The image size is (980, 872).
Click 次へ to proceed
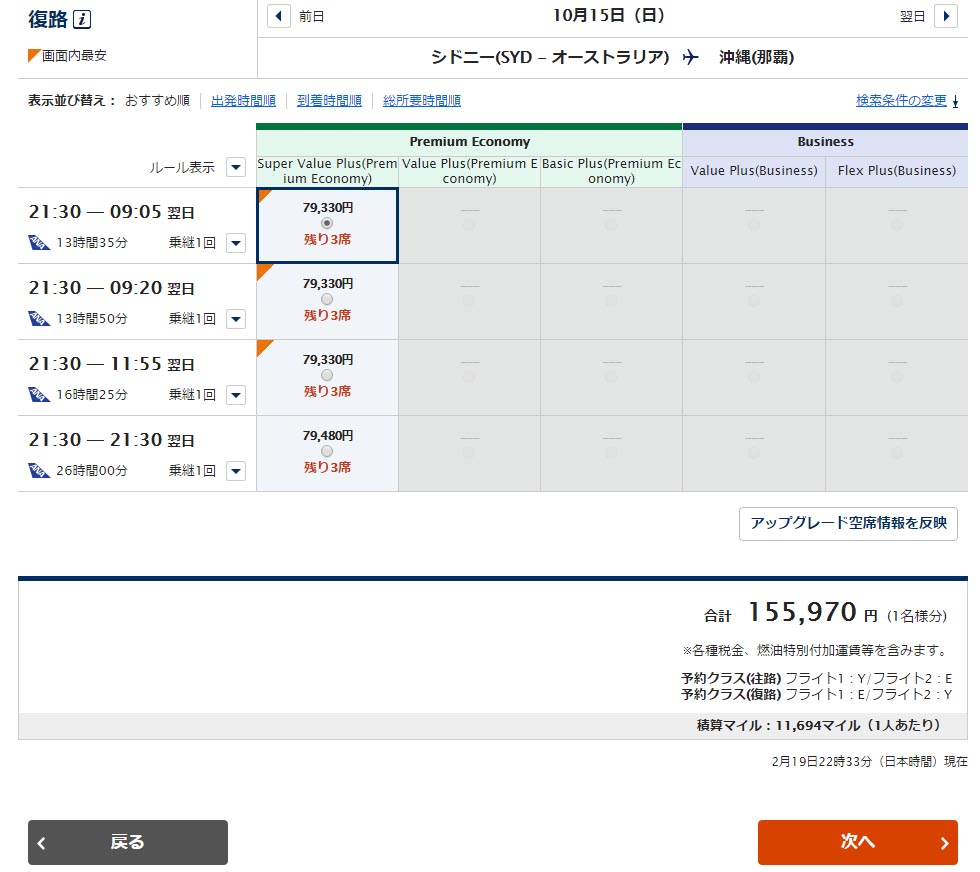pos(857,842)
